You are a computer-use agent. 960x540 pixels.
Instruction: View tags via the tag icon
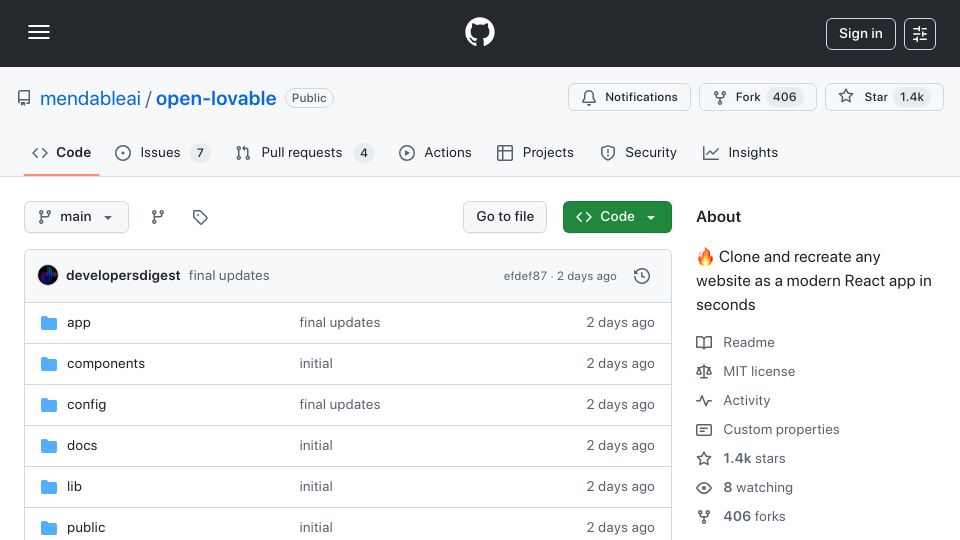(200, 217)
